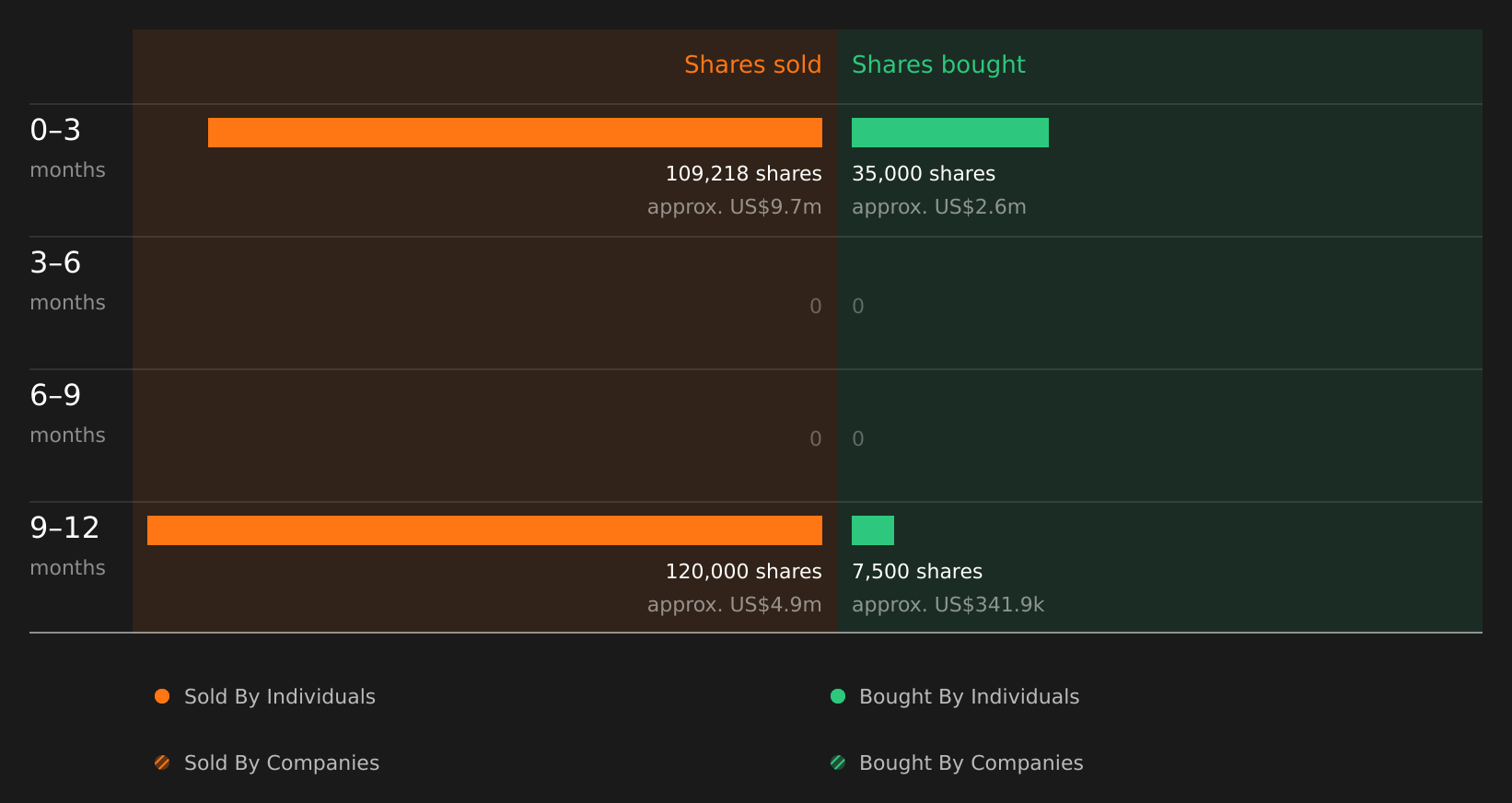This screenshot has width=1512, height=803.
Task: Click the bought zero value in 3–6 months row
Action: click(858, 307)
